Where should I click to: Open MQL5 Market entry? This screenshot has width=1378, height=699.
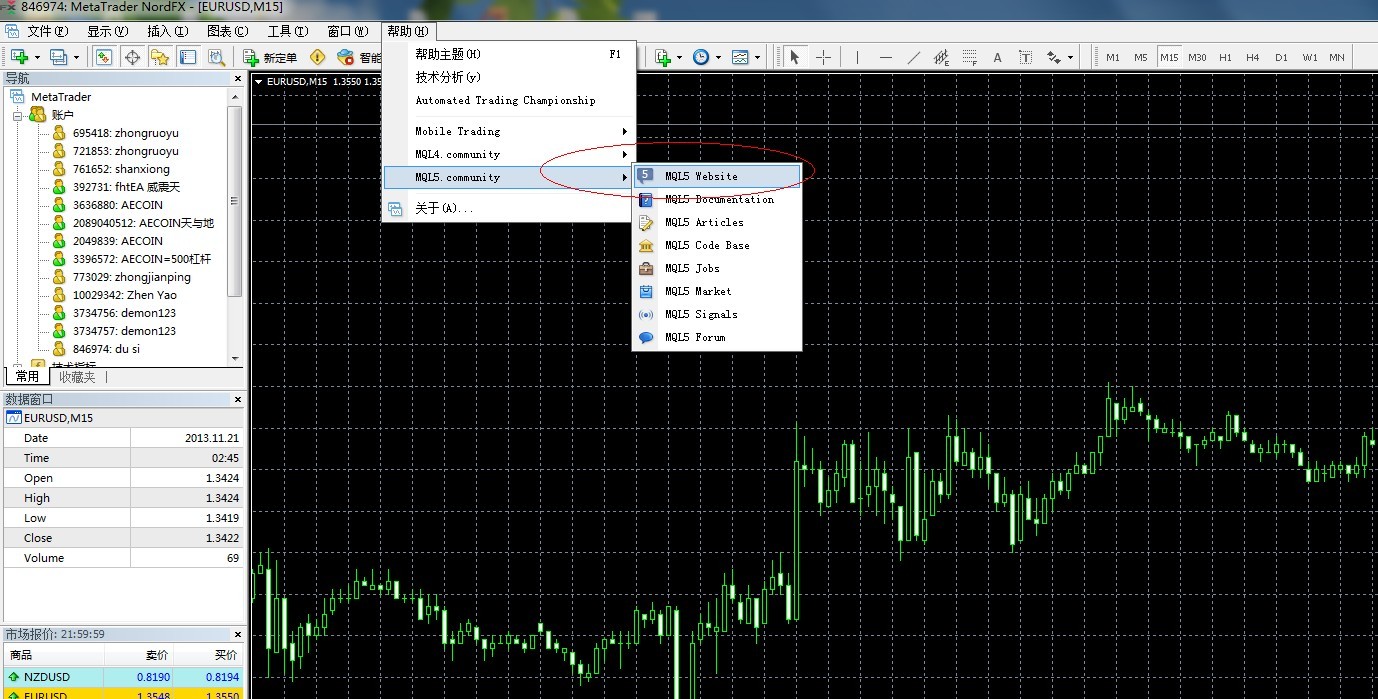click(x=717, y=291)
